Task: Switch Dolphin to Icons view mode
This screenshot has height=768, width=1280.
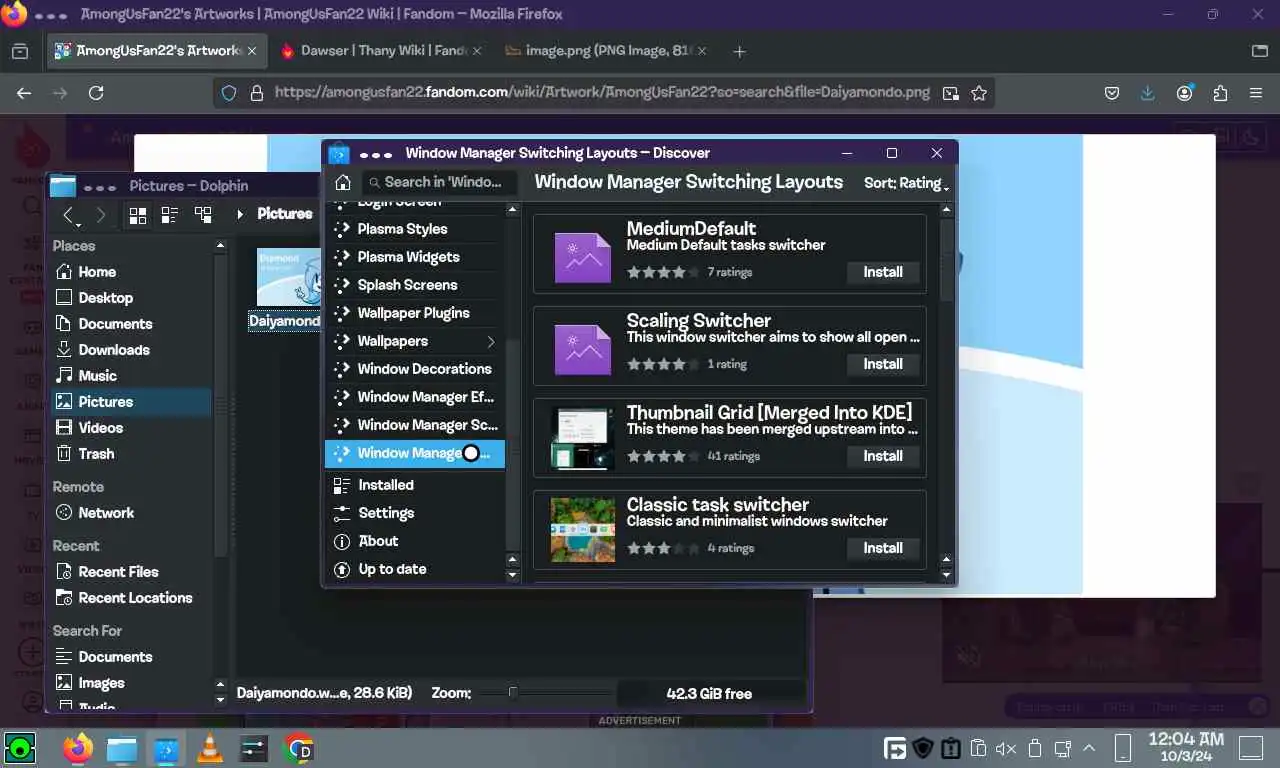Action: pyautogui.click(x=138, y=215)
